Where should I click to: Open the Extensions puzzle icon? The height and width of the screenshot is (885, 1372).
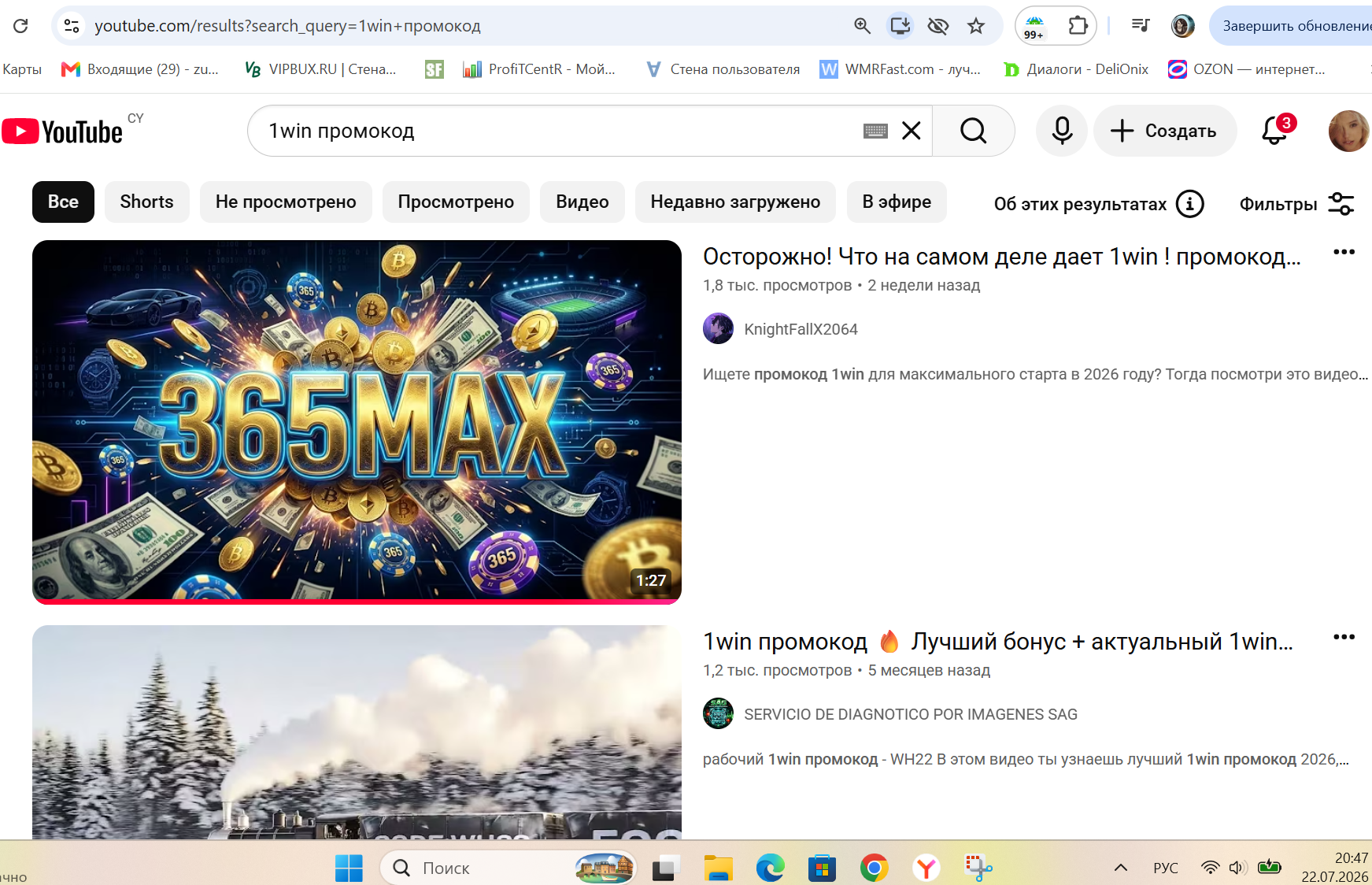click(x=1078, y=26)
